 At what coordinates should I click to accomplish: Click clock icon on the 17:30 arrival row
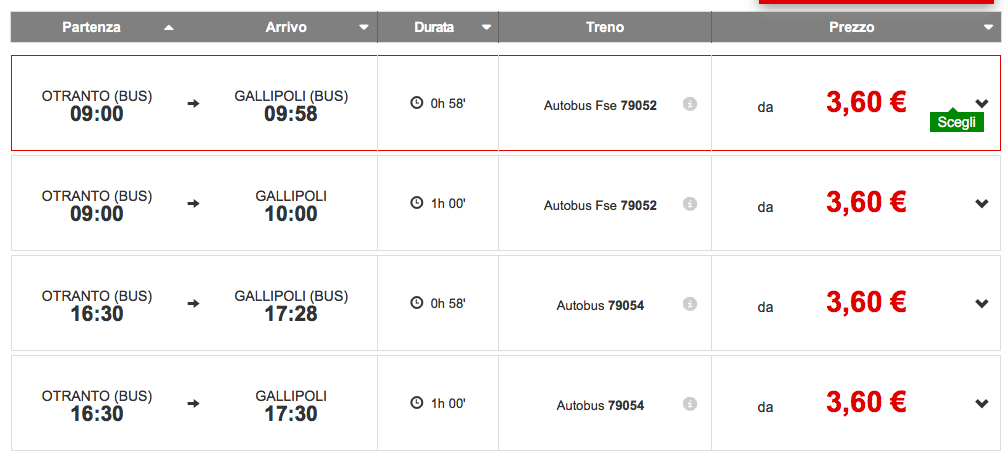tap(416, 403)
